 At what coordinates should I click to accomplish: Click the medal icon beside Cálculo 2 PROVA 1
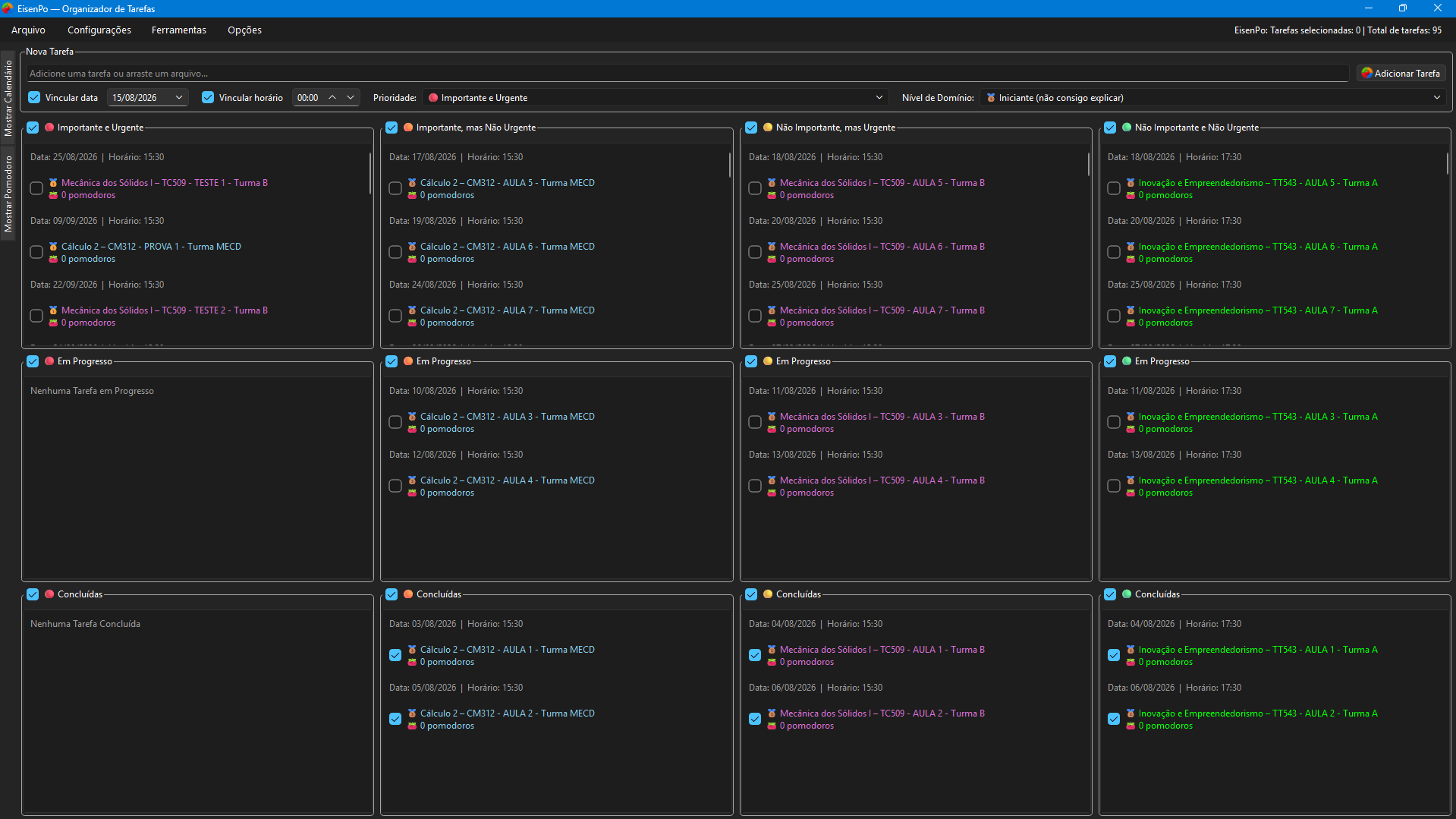[53, 247]
